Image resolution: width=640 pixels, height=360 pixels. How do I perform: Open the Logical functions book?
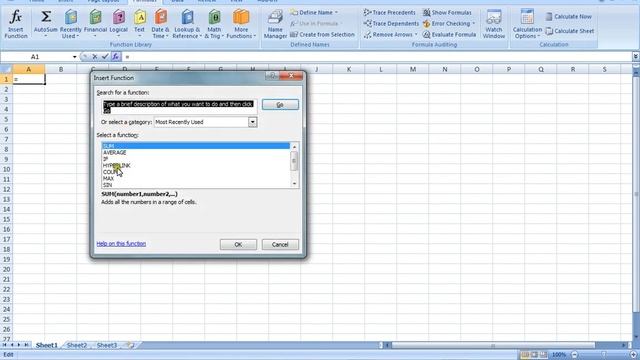(119, 24)
